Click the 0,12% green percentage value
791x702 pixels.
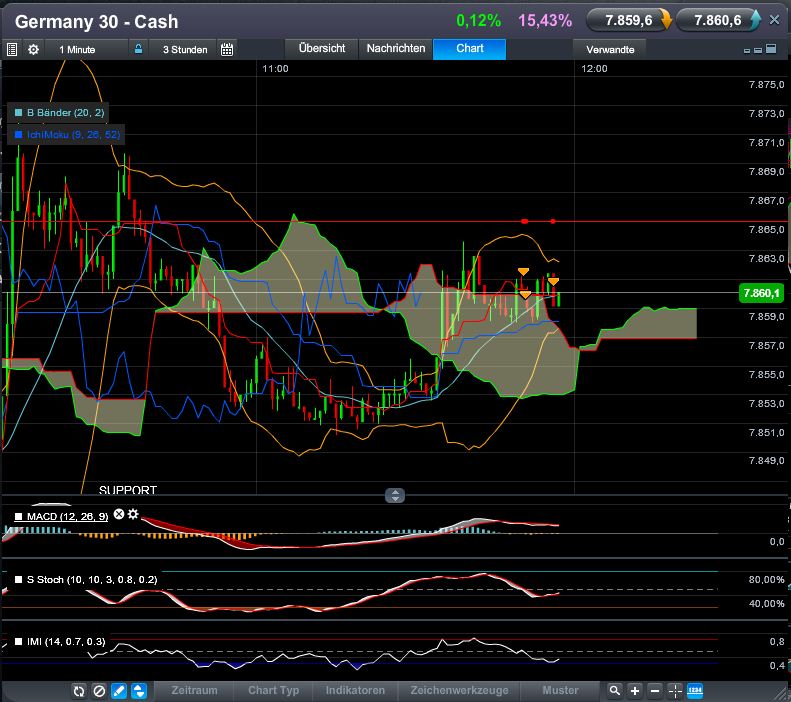[478, 21]
